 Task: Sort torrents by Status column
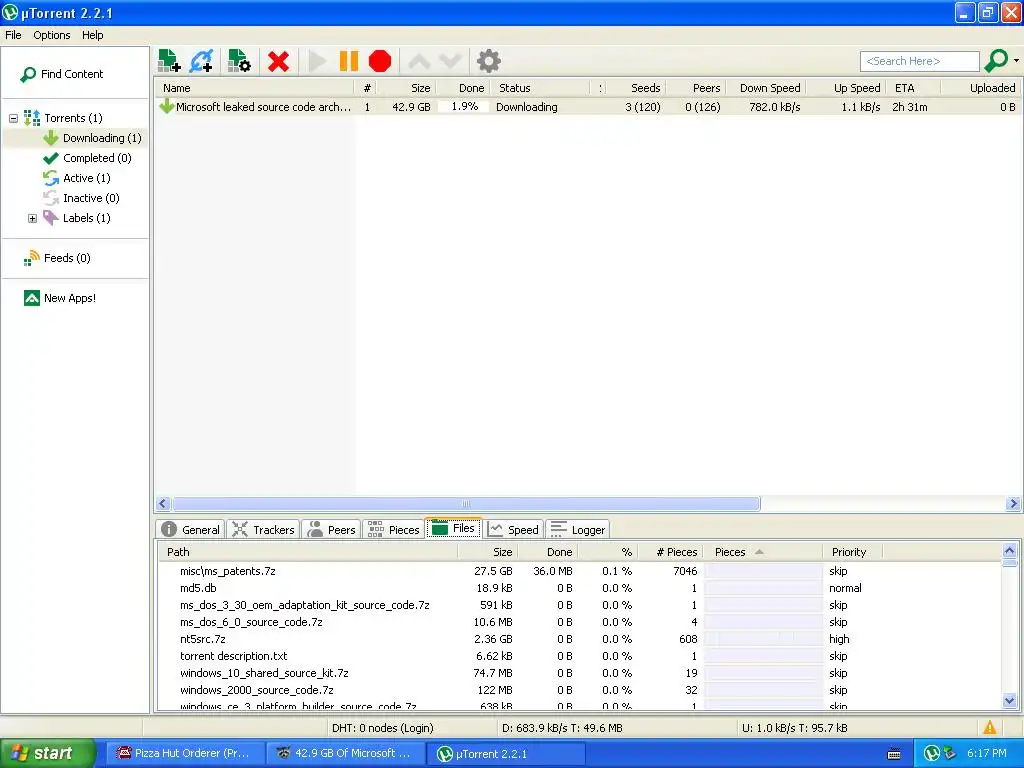(x=541, y=88)
